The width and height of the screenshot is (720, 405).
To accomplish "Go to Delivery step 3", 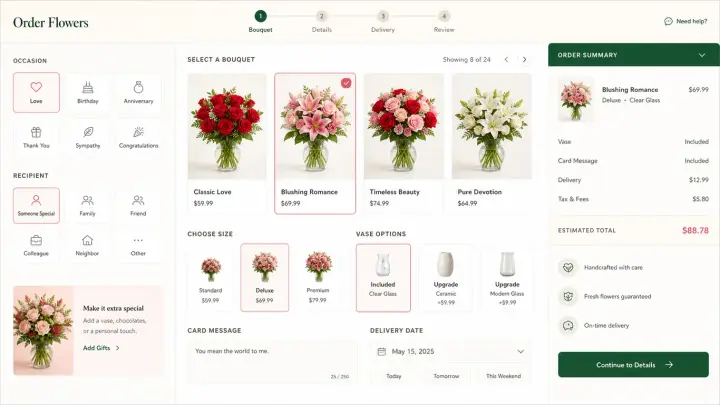I will 383,22.
